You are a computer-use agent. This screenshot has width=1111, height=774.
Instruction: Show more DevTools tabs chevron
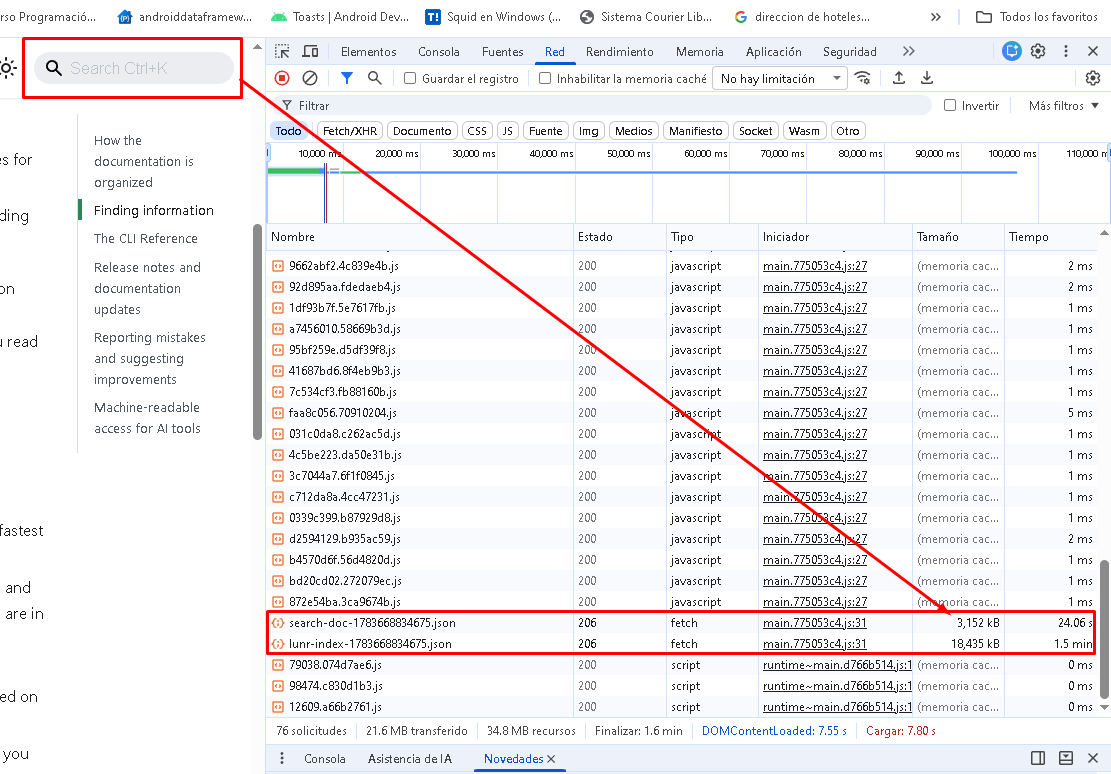[x=908, y=51]
